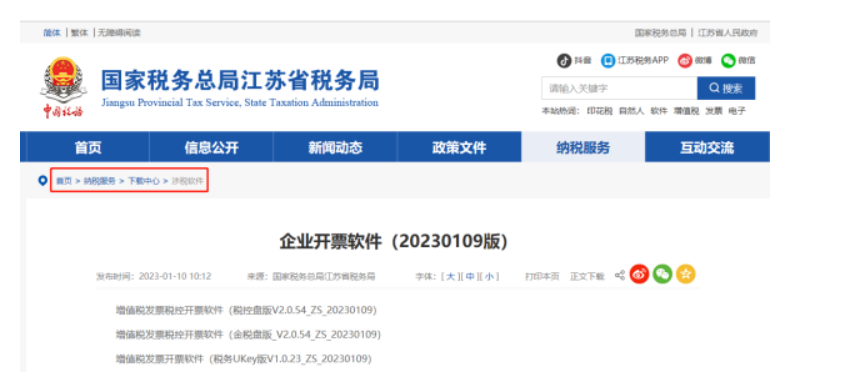The height and width of the screenshot is (384, 844).
Task: Open the 江苏税务APP icon
Action: (608, 60)
